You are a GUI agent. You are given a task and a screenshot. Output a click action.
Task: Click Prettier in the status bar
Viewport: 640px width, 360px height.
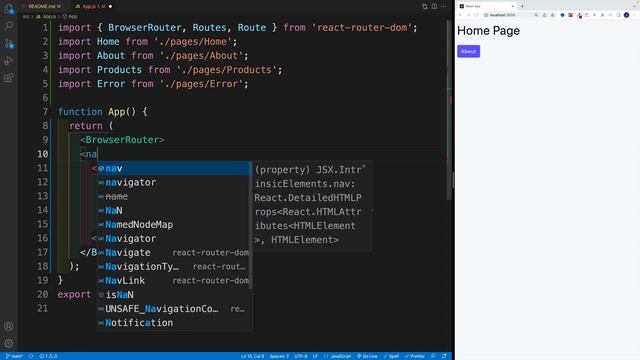pyautogui.click(x=415, y=356)
